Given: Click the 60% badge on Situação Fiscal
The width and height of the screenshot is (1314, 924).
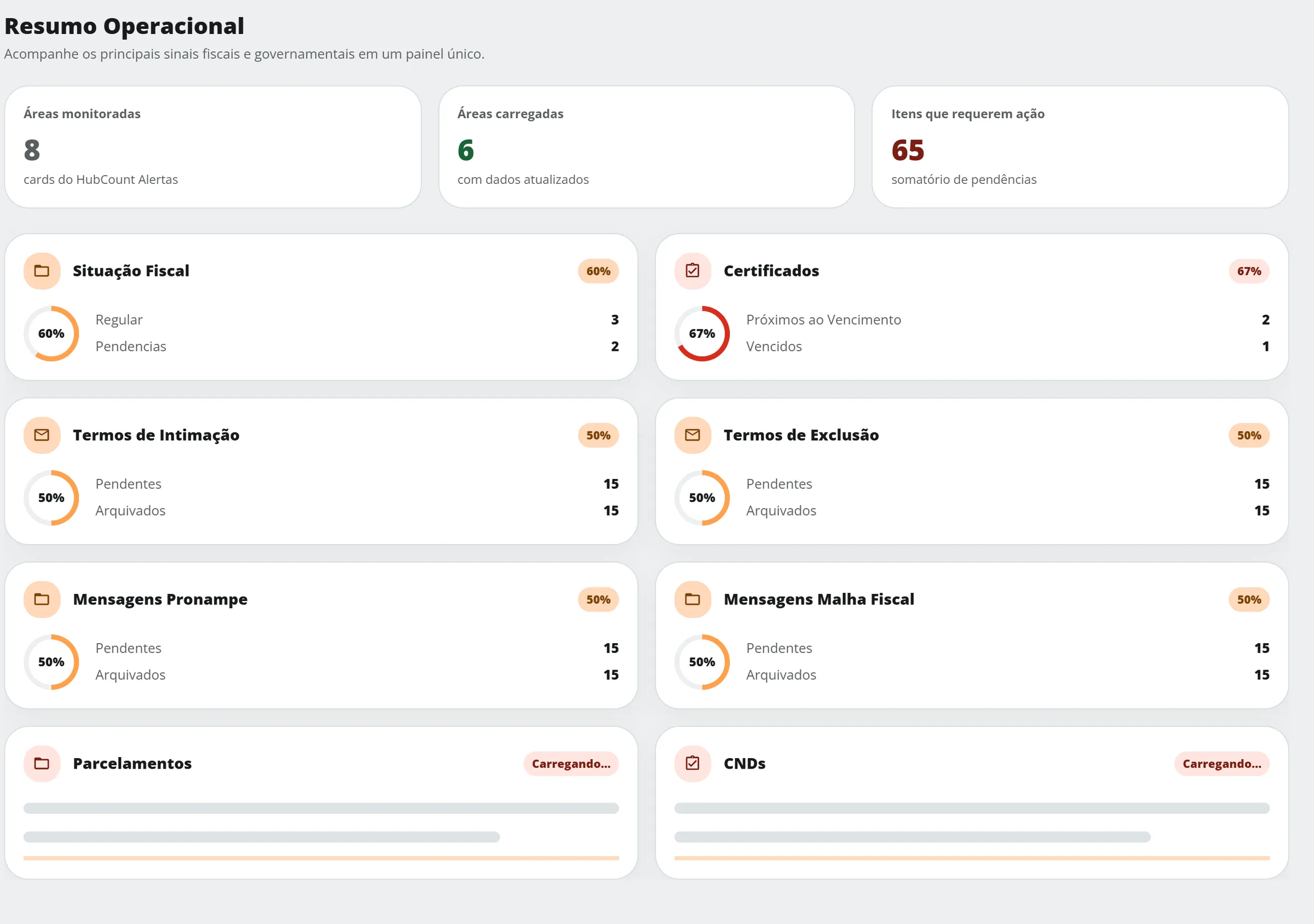Looking at the screenshot, I should 598,271.
